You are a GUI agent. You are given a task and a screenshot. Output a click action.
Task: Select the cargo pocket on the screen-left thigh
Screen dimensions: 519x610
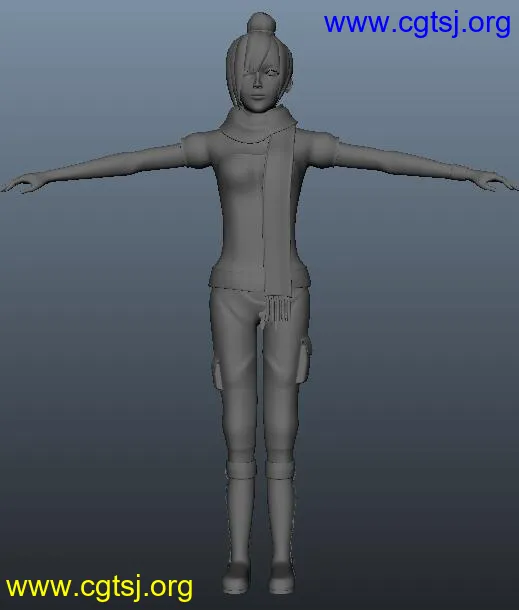pos(217,374)
